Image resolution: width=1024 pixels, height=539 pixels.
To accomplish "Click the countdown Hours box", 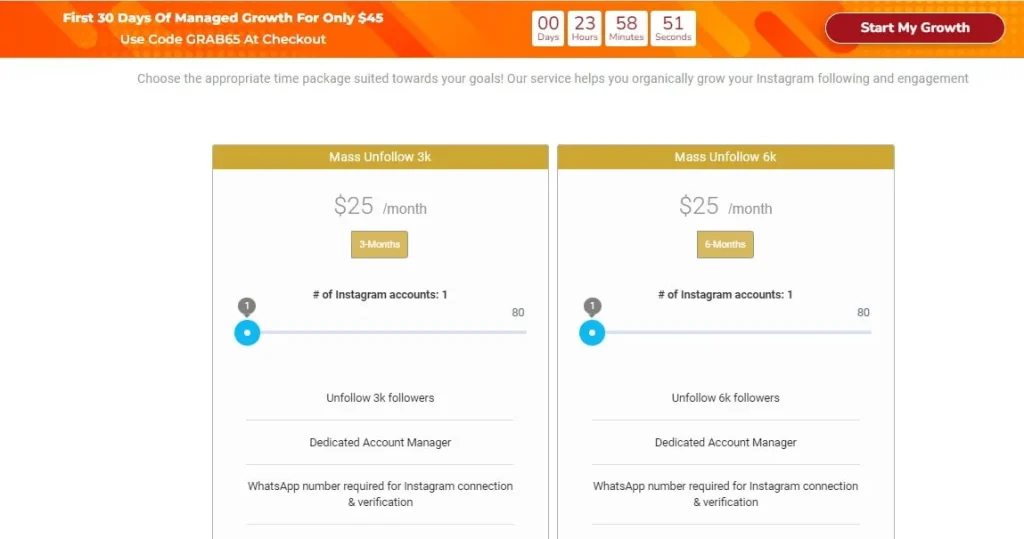I will [585, 28].
